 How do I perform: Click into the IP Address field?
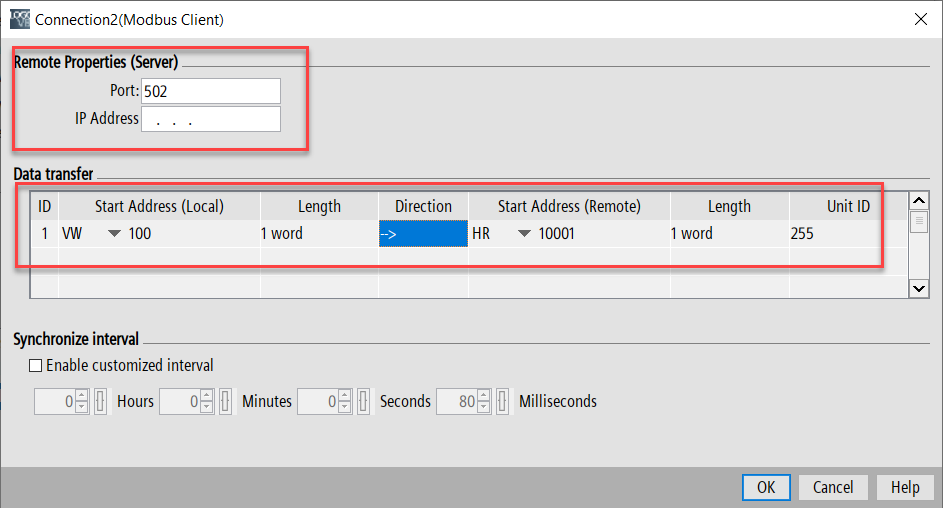point(211,119)
